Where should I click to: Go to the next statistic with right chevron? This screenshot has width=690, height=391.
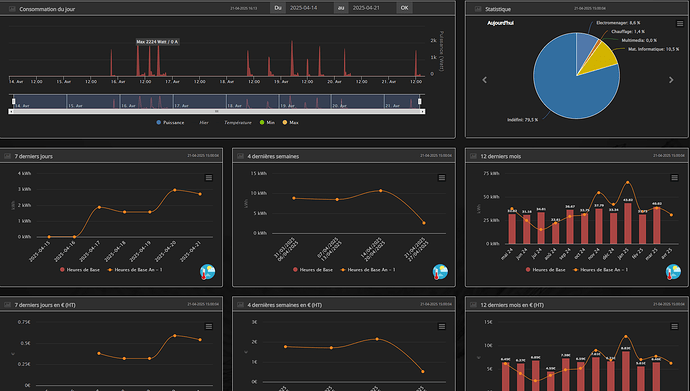[x=671, y=80]
